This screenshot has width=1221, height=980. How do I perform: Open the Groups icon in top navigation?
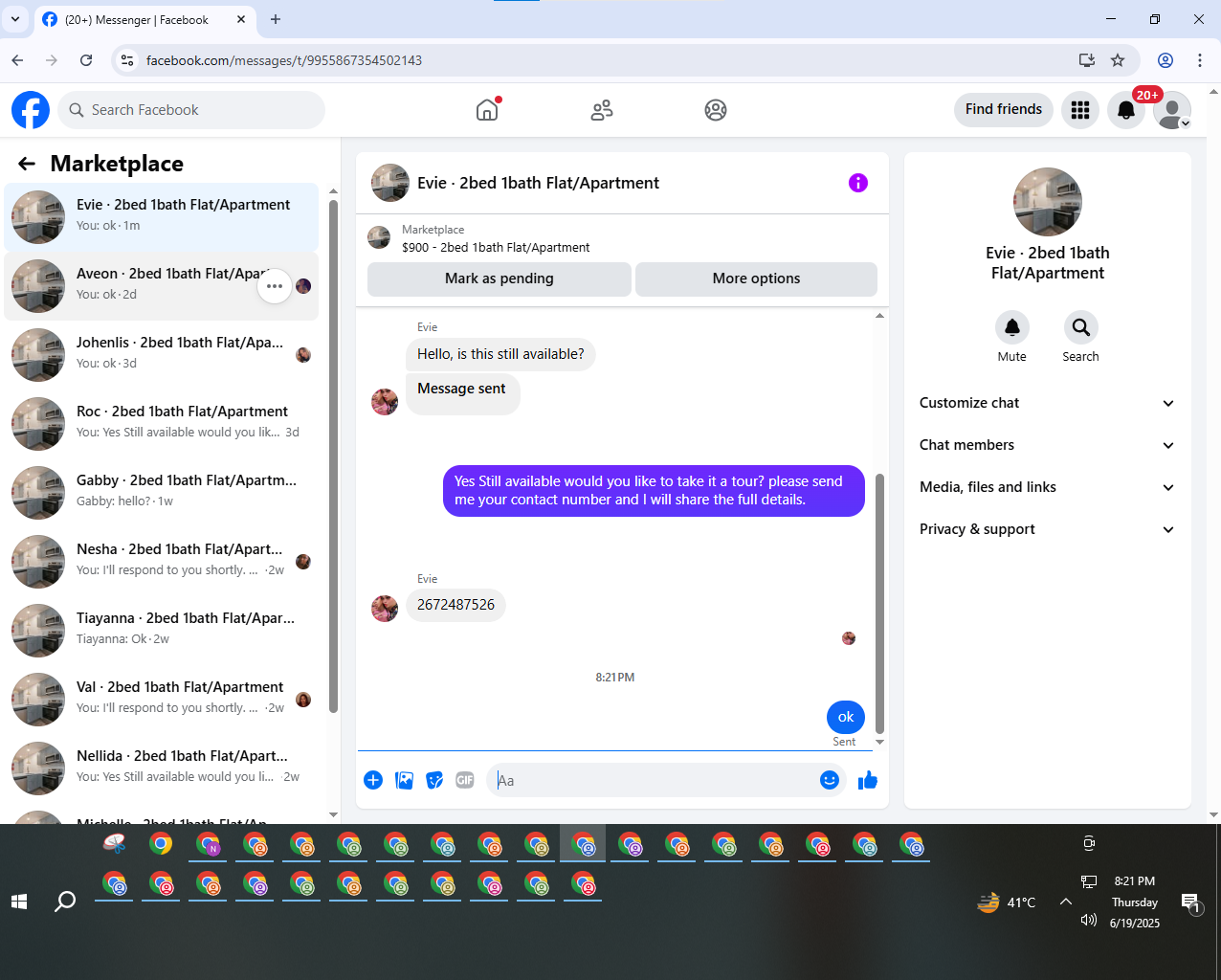716,110
